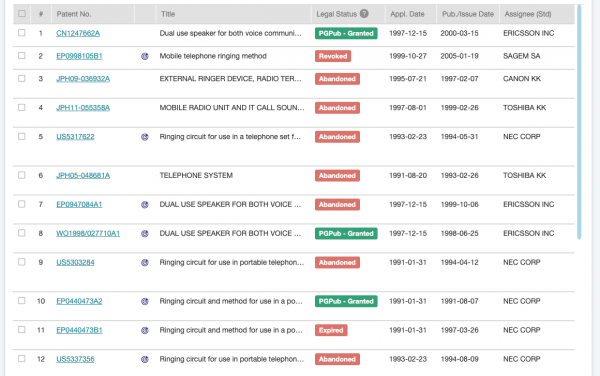
Task: Click the globe icon beside EP0998105B1
Action: click(x=145, y=56)
